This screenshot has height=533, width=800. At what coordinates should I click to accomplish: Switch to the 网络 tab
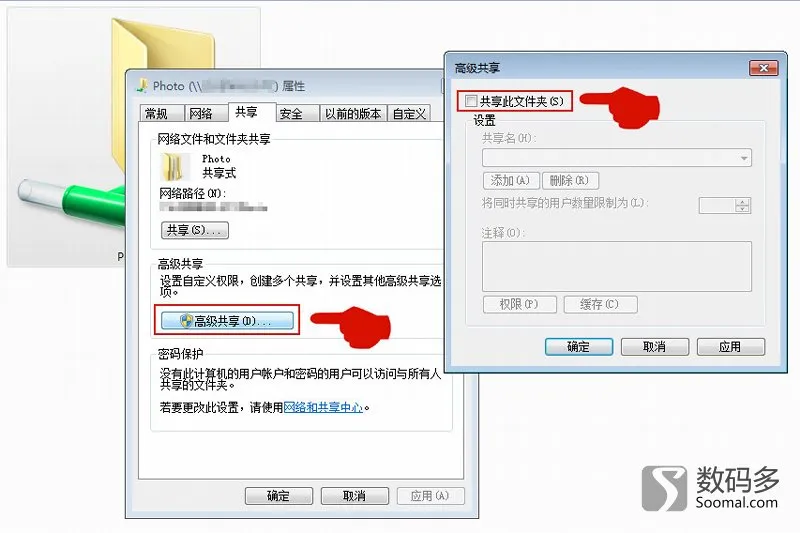[201, 113]
